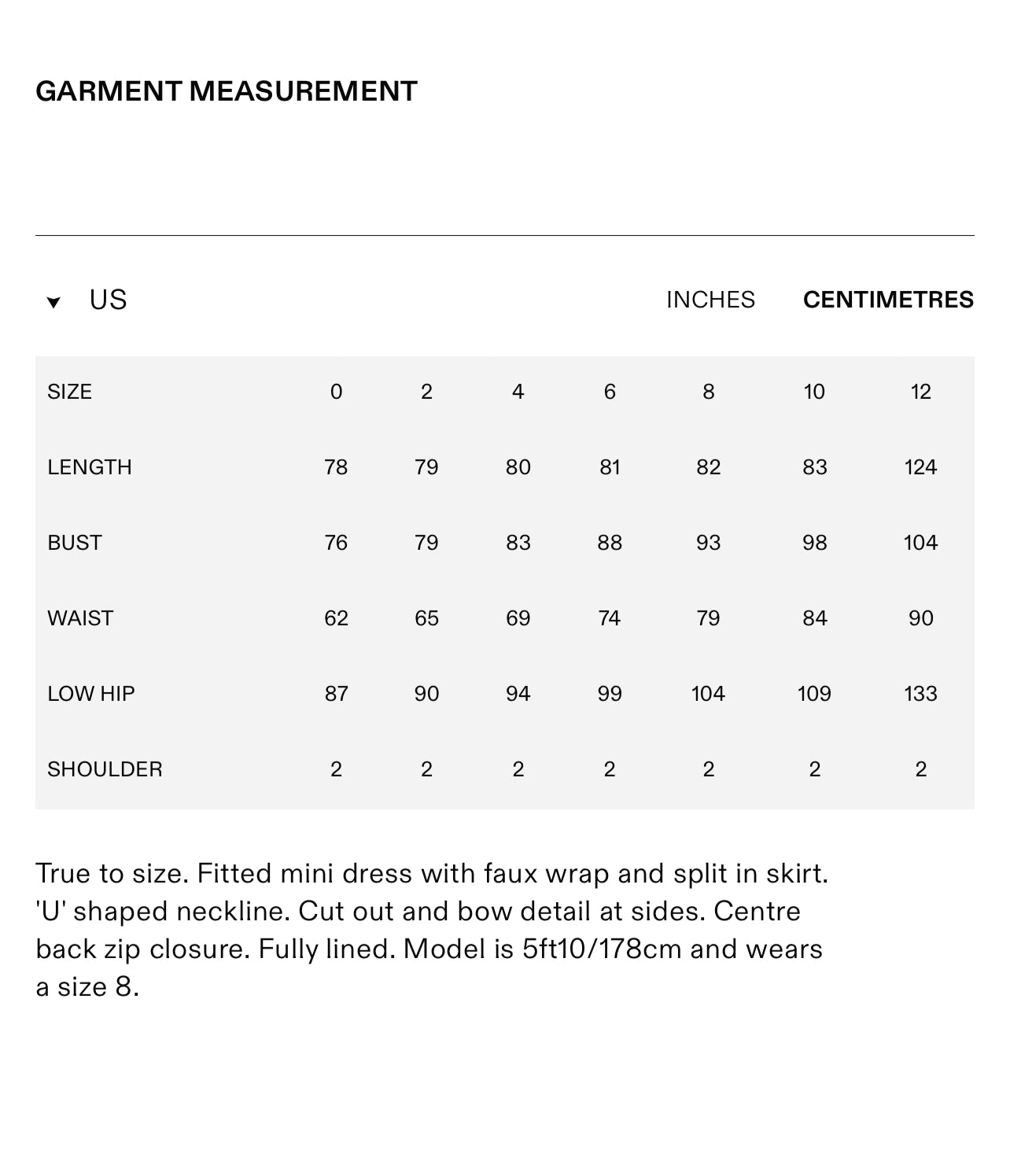
Task: Select size 0 column header
Action: click(x=336, y=392)
